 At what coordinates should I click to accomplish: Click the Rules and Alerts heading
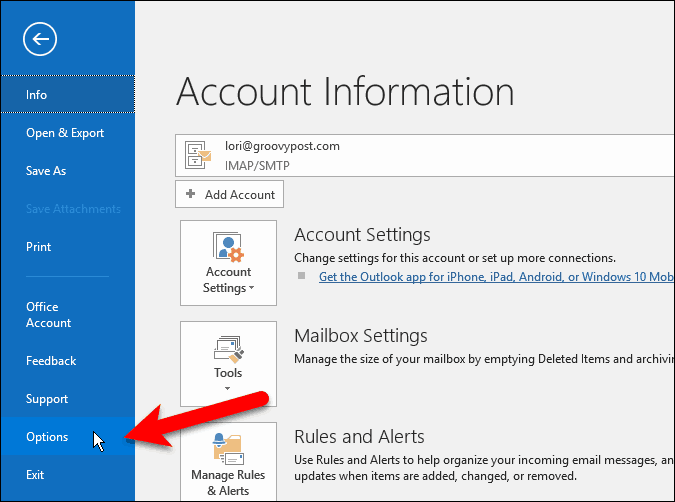click(359, 437)
